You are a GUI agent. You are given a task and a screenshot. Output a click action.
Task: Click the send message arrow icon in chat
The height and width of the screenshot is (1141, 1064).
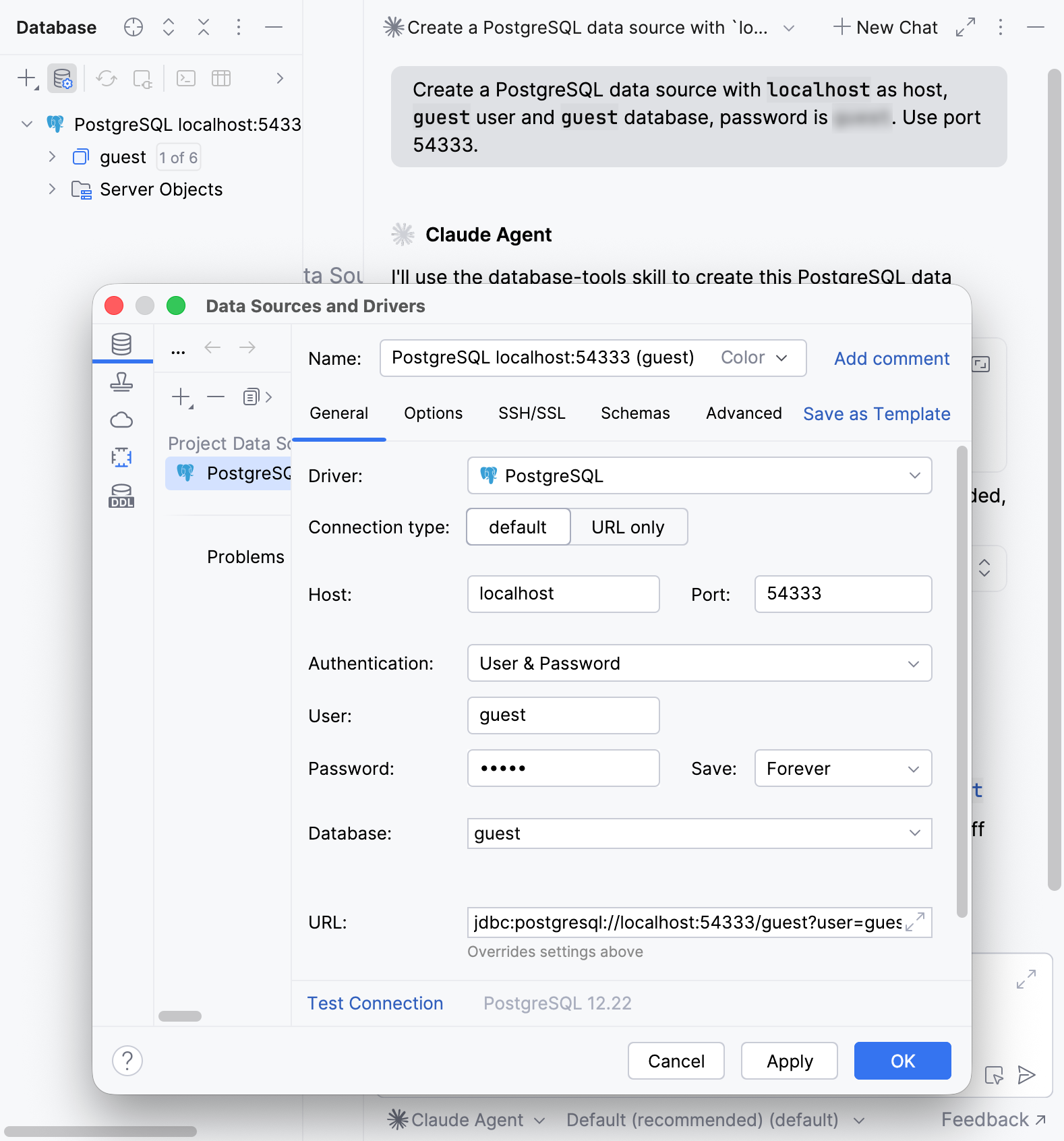point(1027,1075)
